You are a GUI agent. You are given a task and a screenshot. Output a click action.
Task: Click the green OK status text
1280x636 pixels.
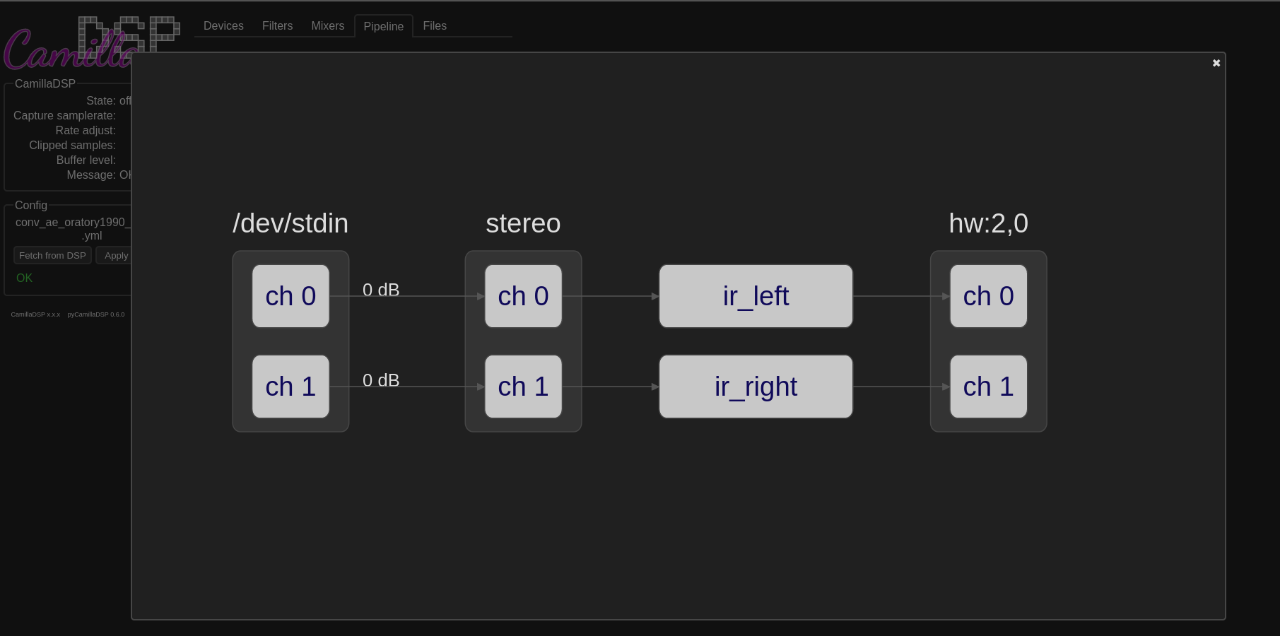tap(25, 278)
